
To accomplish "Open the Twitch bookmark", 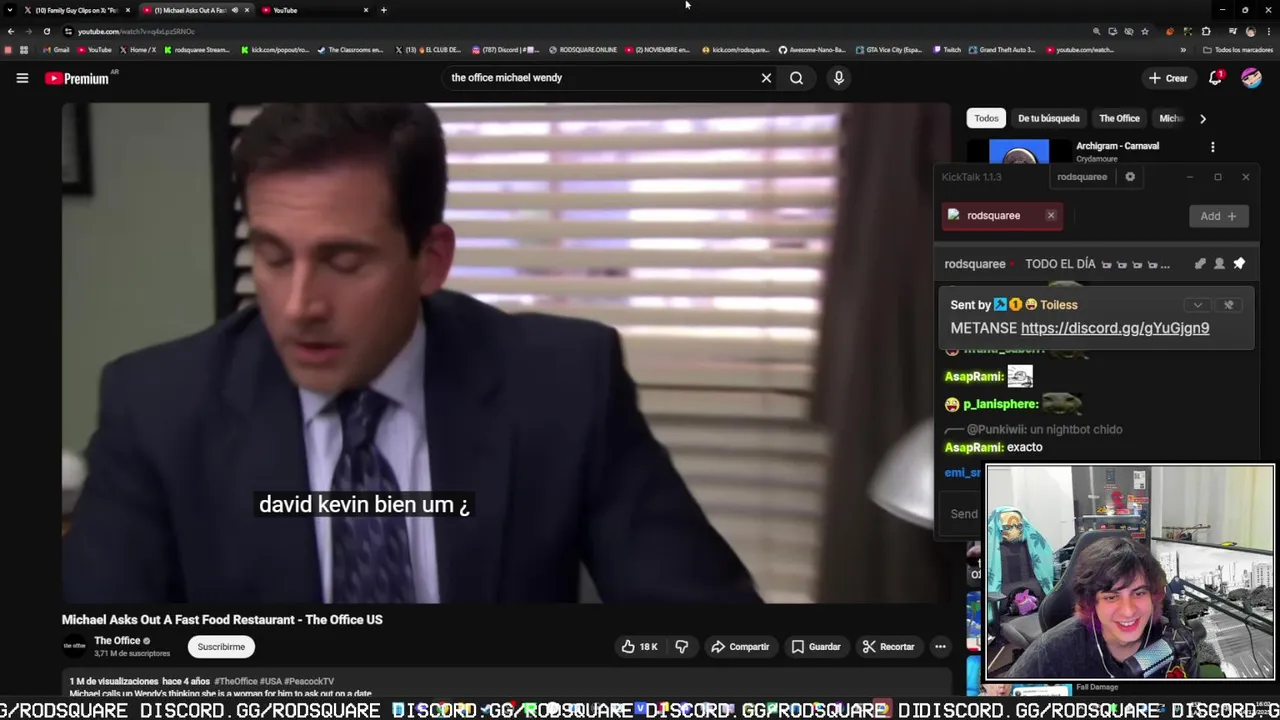I will coord(947,50).
